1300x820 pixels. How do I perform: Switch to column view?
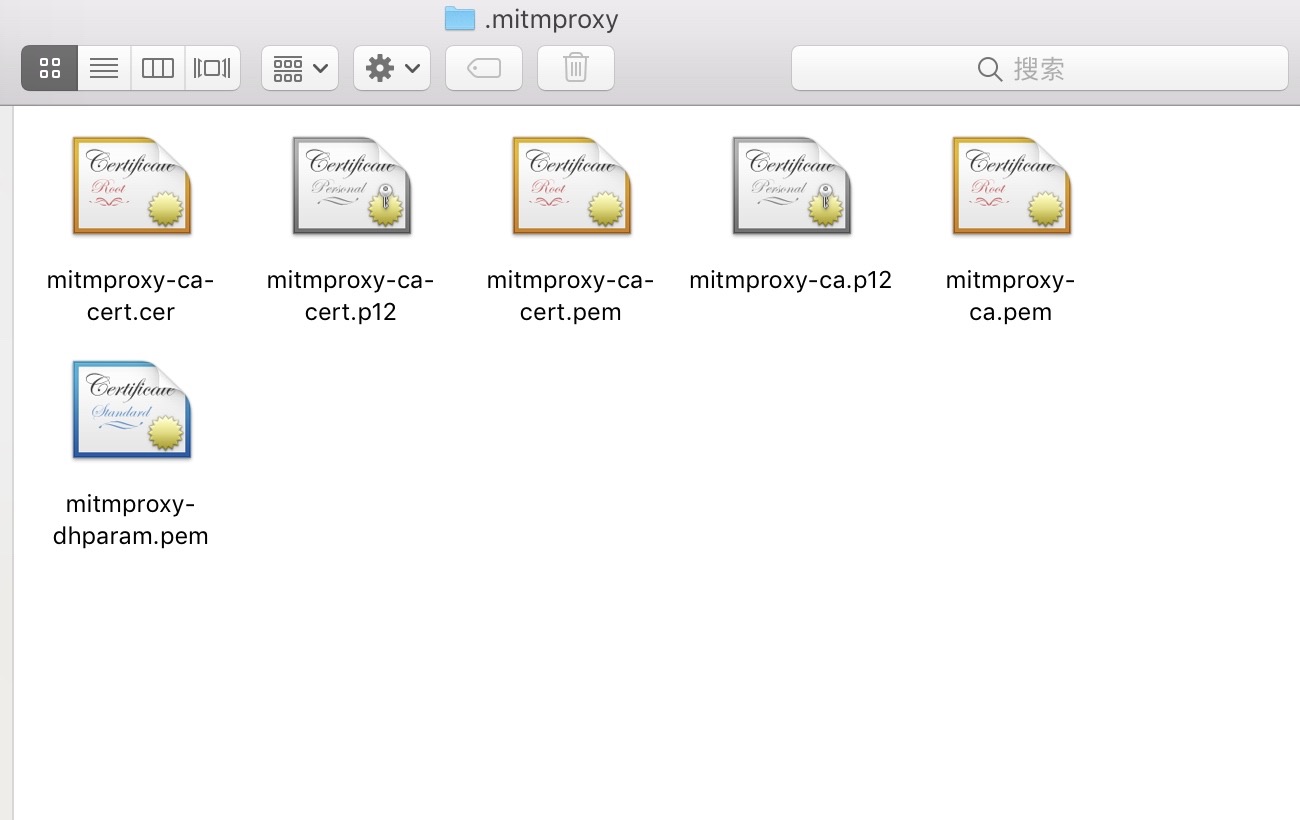[157, 67]
